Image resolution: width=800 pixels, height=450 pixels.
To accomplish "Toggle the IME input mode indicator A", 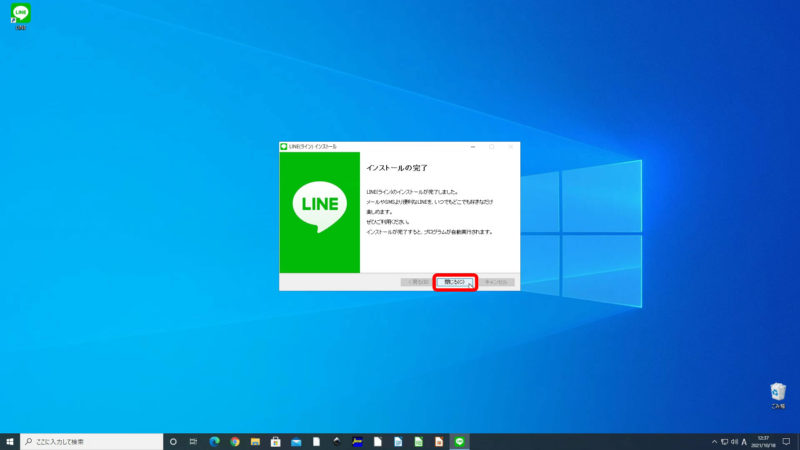I will pos(744,442).
